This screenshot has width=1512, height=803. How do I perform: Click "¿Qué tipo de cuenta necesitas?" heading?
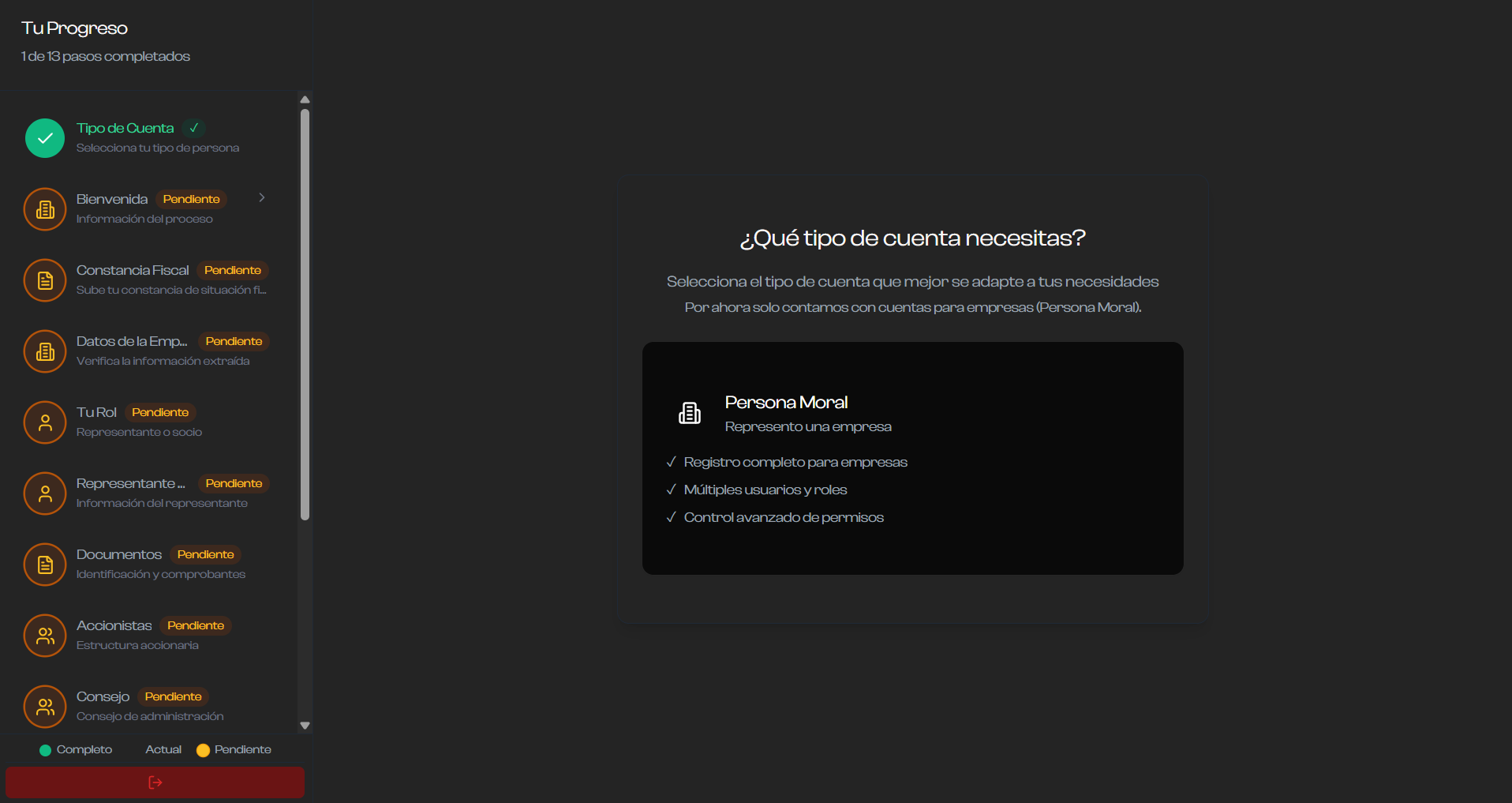pyautogui.click(x=913, y=238)
